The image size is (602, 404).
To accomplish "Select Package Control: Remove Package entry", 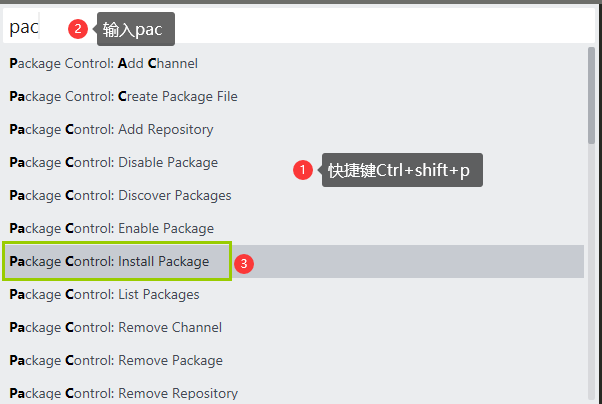I will pyautogui.click(x=116, y=360).
